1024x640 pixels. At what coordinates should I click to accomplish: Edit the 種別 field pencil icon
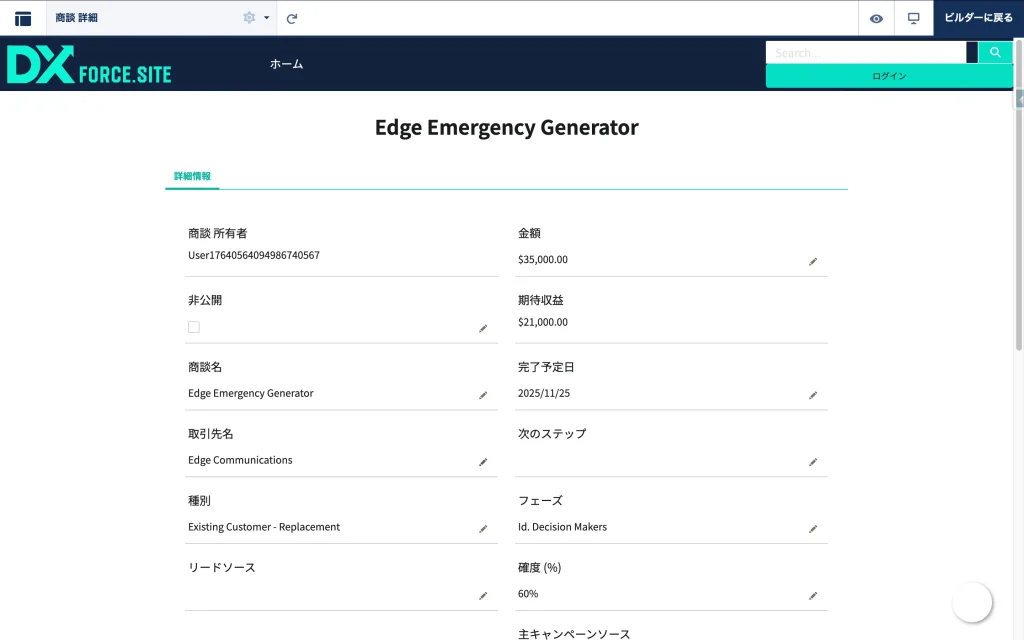click(x=483, y=529)
